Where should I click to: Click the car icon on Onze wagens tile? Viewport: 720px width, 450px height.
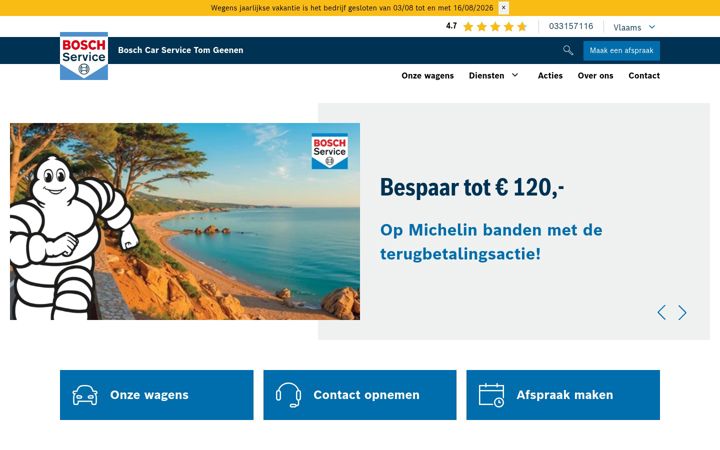[x=85, y=395]
